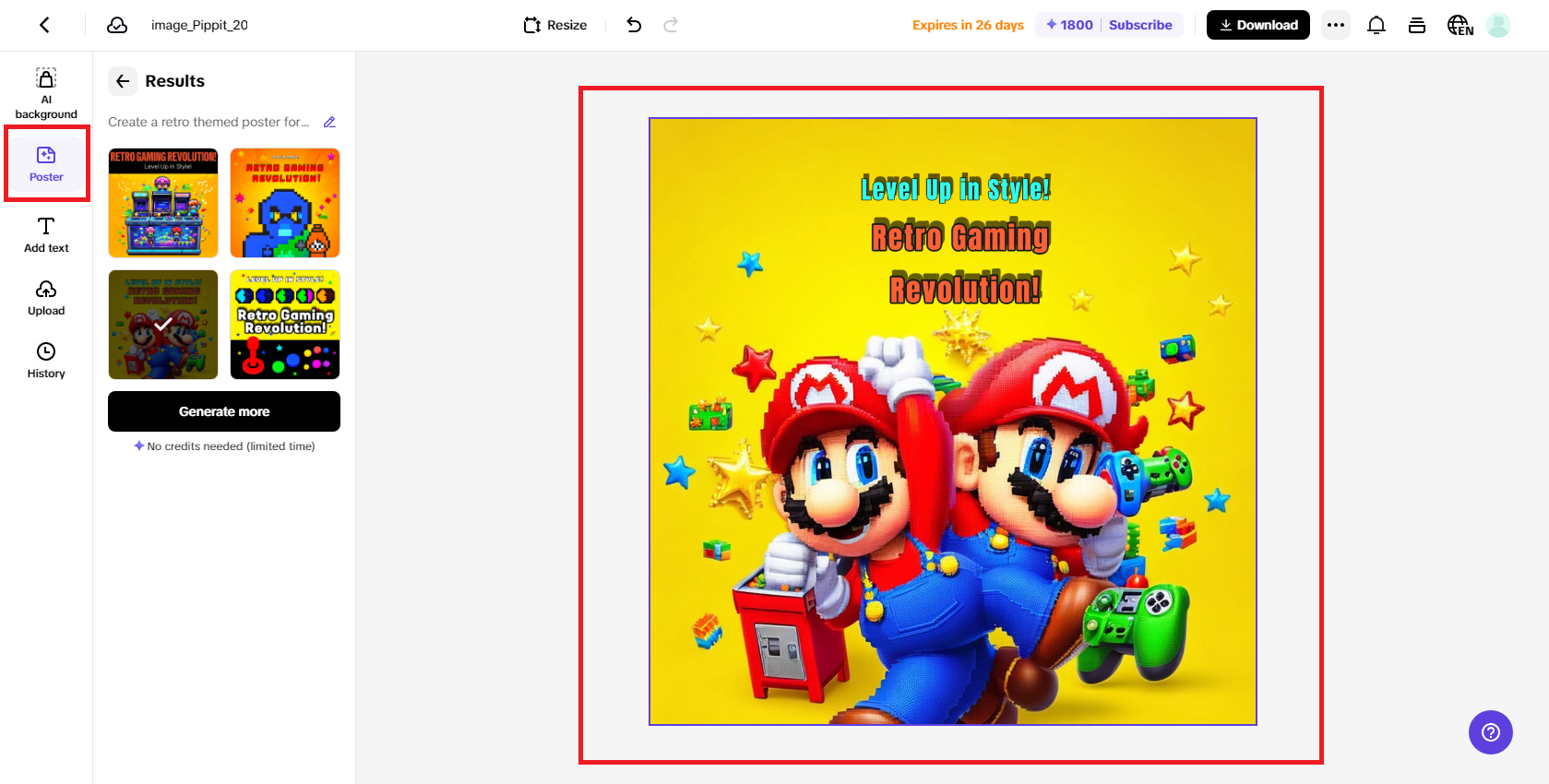Viewport: 1549px width, 784px height.
Task: Click the cloud save status icon
Action: click(x=117, y=25)
